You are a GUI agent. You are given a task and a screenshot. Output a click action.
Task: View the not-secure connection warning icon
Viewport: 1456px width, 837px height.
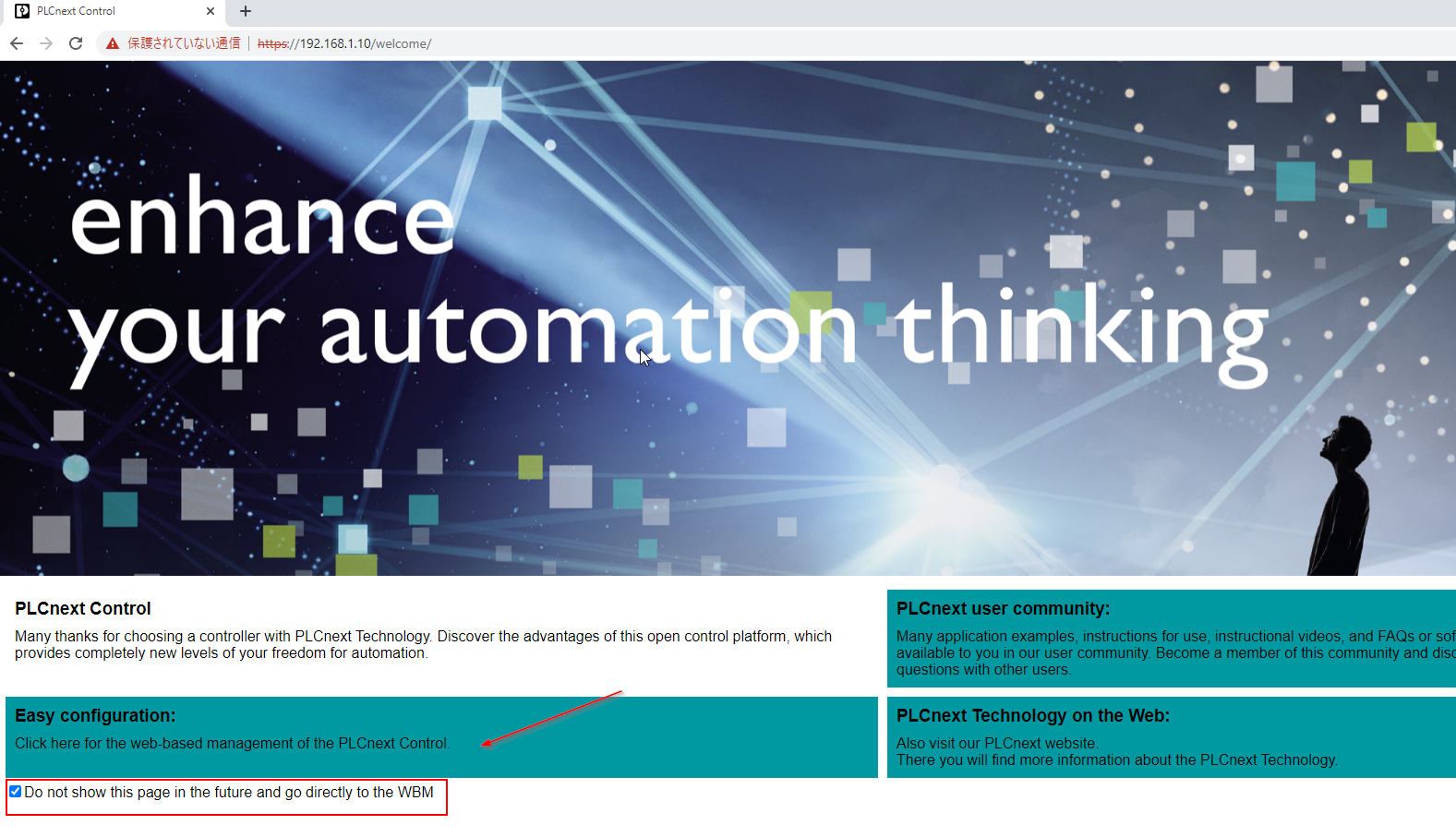point(113,43)
